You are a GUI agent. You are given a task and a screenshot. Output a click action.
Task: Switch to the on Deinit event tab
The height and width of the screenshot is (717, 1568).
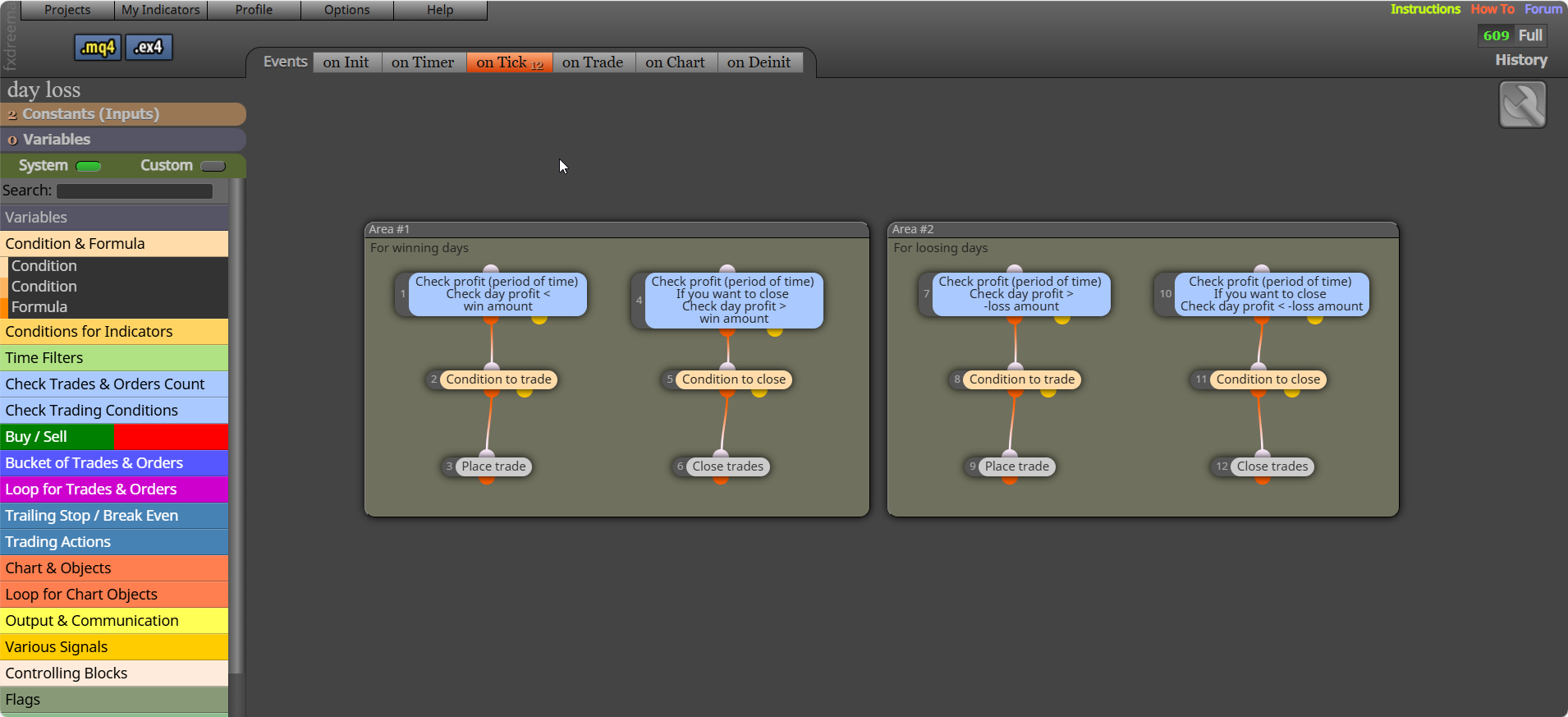click(759, 62)
